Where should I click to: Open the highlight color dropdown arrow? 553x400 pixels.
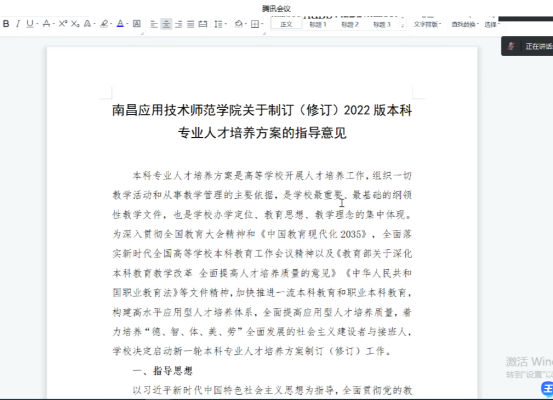pyautogui.click(x=111, y=24)
